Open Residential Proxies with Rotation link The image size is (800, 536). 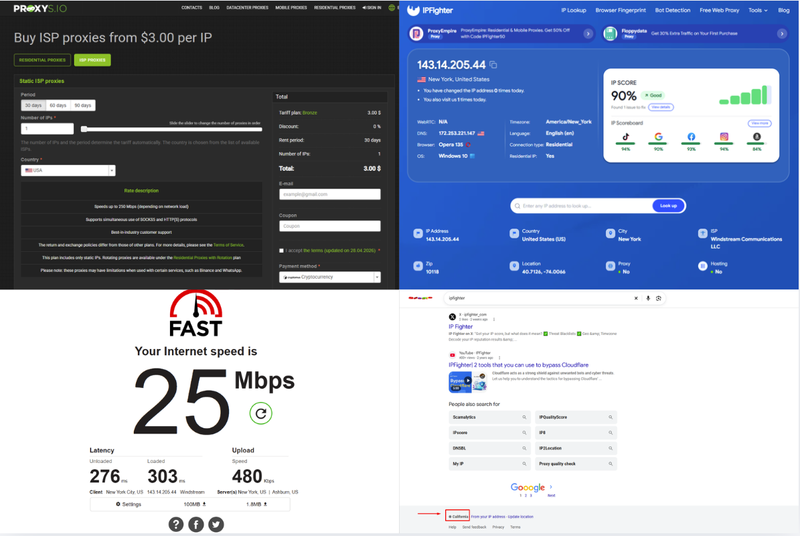[x=203, y=258]
